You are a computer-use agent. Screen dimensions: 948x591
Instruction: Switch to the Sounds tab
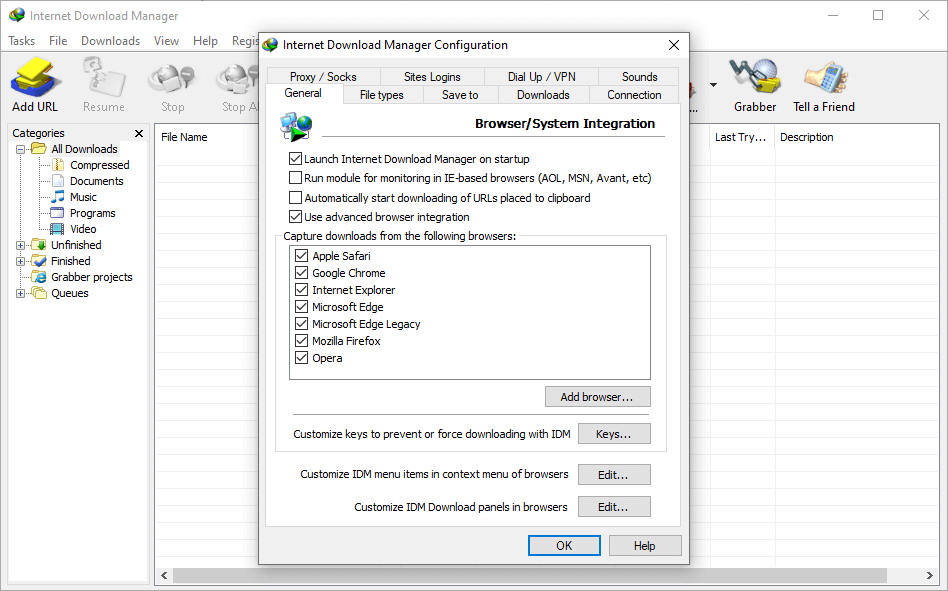639,77
